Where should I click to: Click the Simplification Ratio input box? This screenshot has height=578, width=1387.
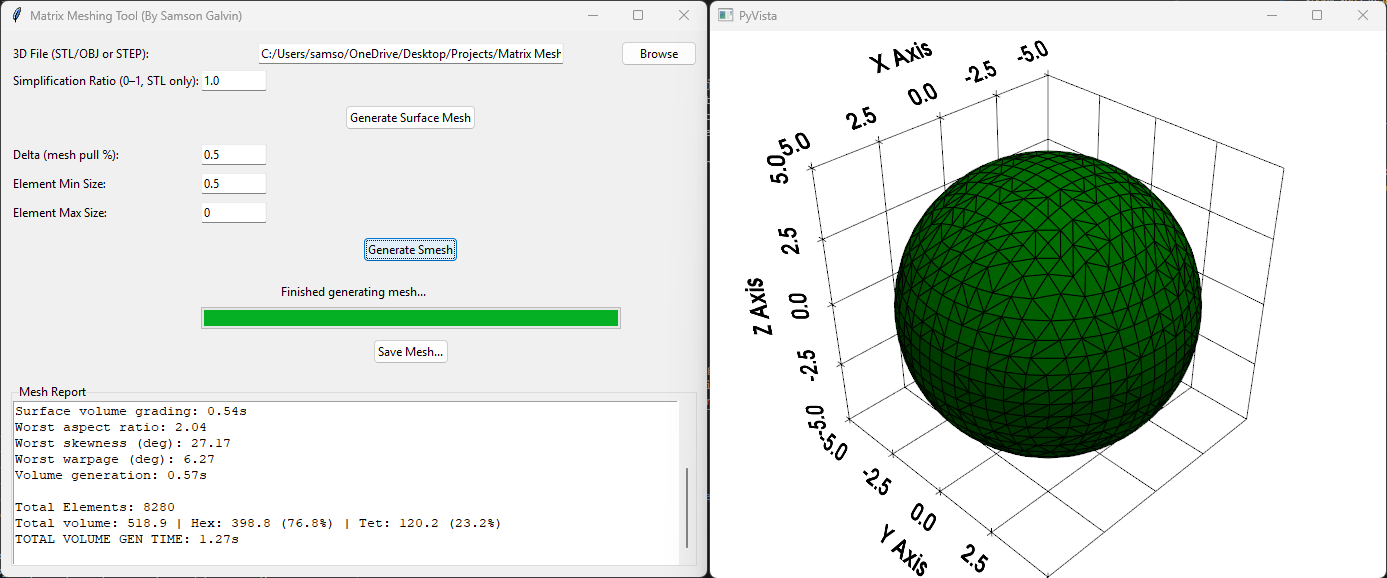click(233, 80)
